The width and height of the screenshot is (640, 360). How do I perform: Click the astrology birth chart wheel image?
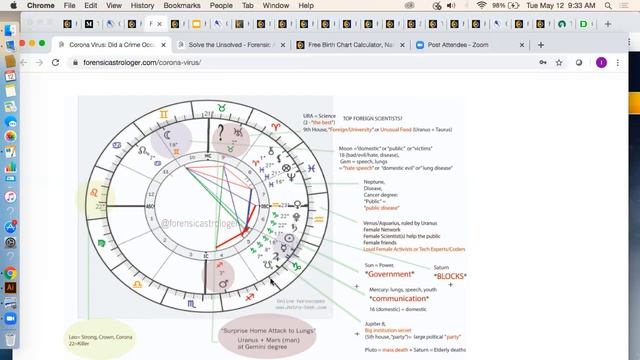(x=206, y=207)
